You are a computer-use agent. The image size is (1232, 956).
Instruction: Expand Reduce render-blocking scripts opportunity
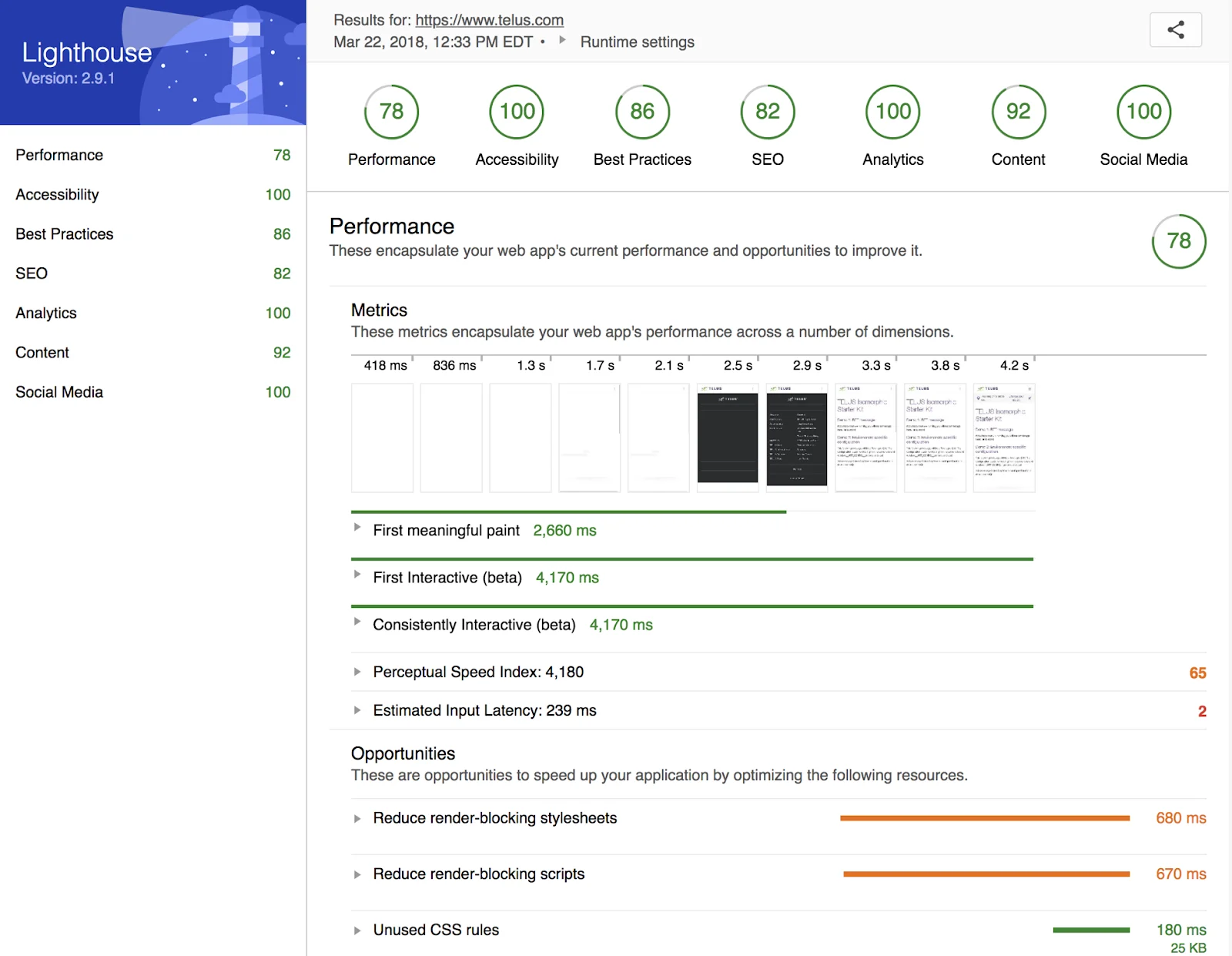click(357, 875)
